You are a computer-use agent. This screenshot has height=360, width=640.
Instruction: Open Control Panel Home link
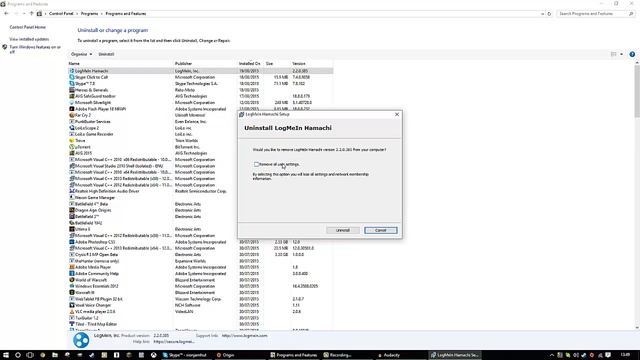pyautogui.click(x=27, y=27)
